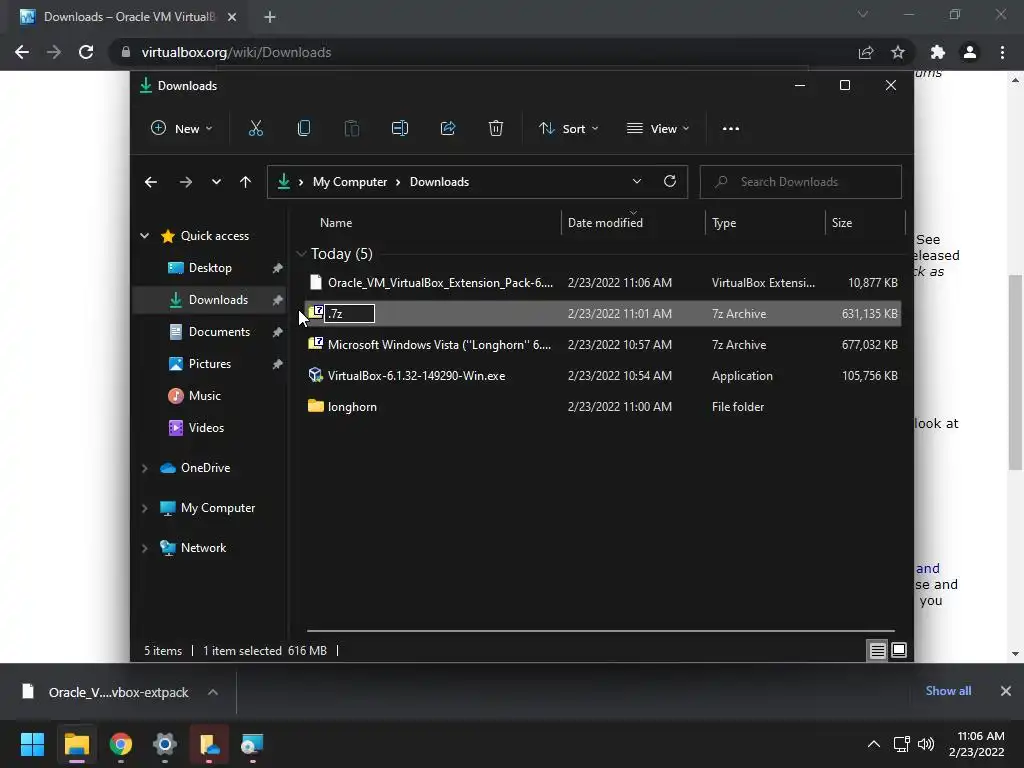
Task: Open Chrome from the taskbar
Action: click(x=121, y=744)
